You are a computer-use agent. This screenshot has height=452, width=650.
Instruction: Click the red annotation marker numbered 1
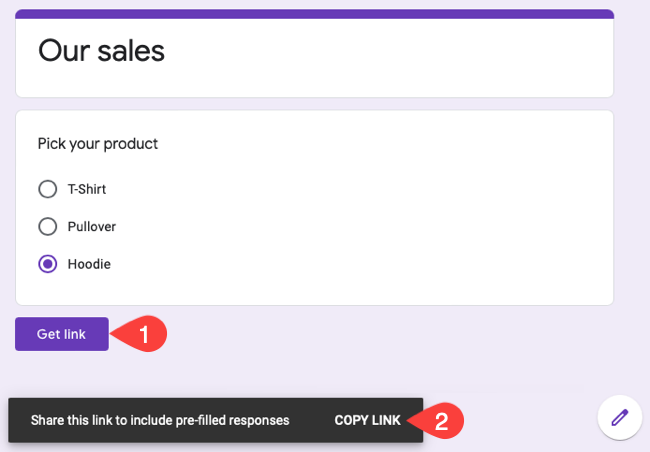pyautogui.click(x=142, y=334)
